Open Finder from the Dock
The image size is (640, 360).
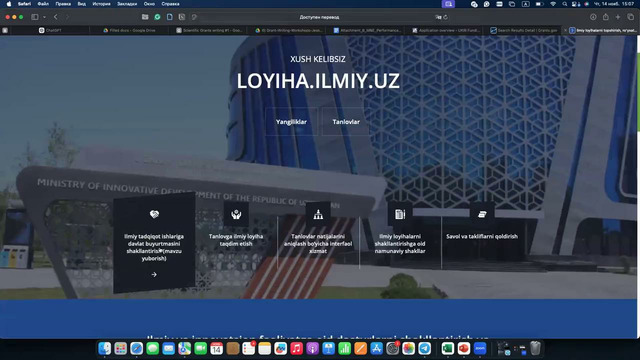pos(104,348)
